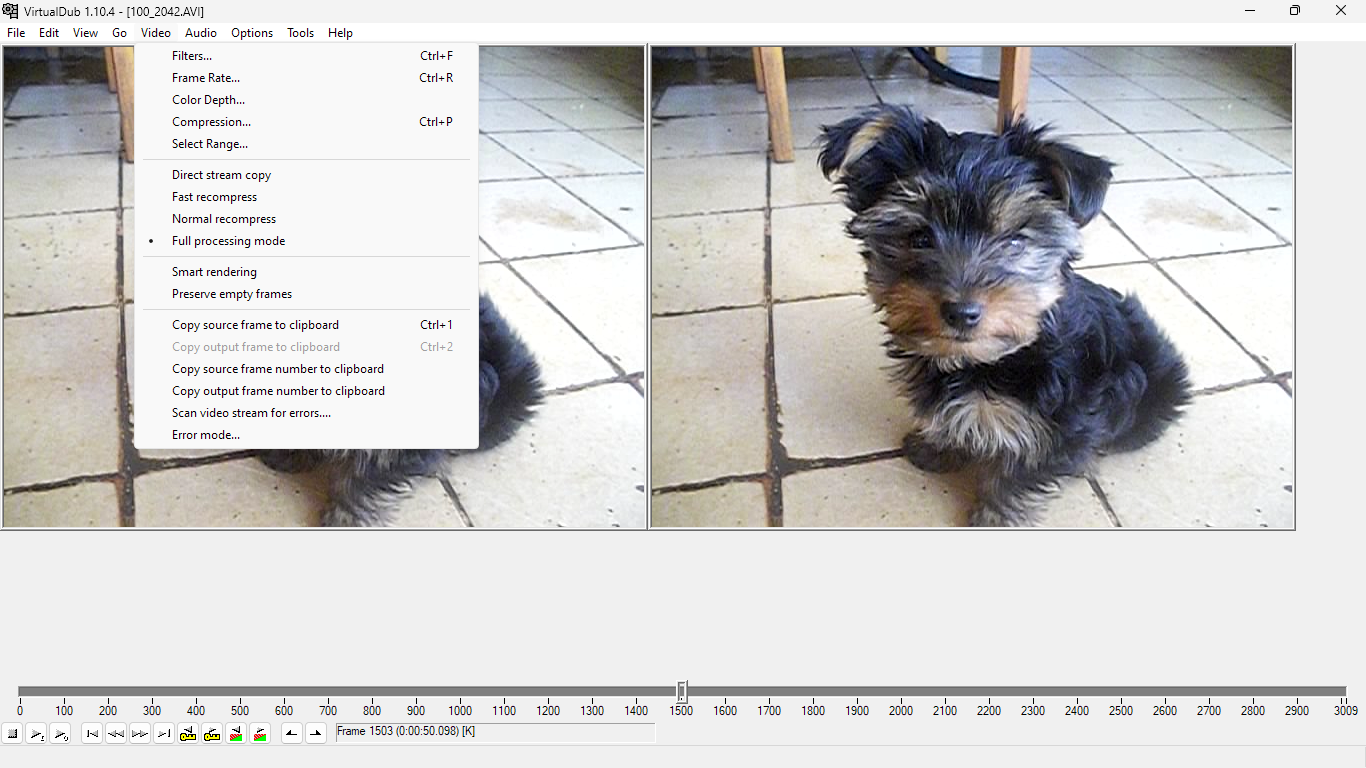The image size is (1366, 768).
Task: Open Filters... from the Video menu
Action: tap(192, 56)
